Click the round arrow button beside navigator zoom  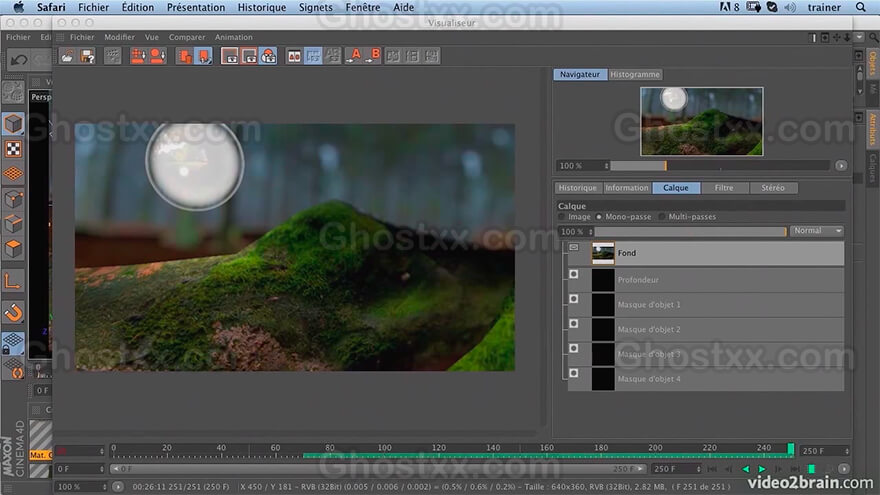(841, 166)
